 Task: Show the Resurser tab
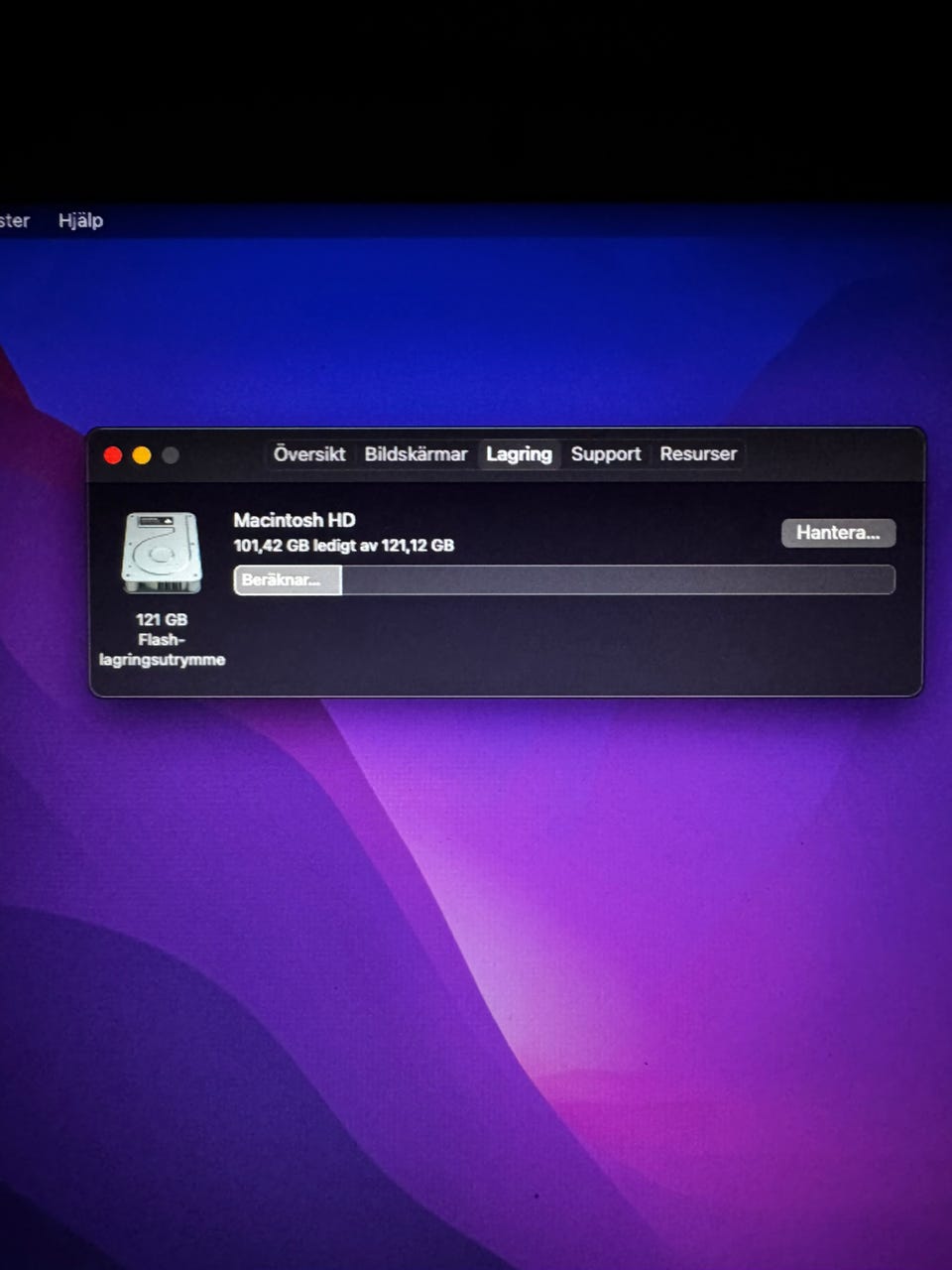point(698,454)
